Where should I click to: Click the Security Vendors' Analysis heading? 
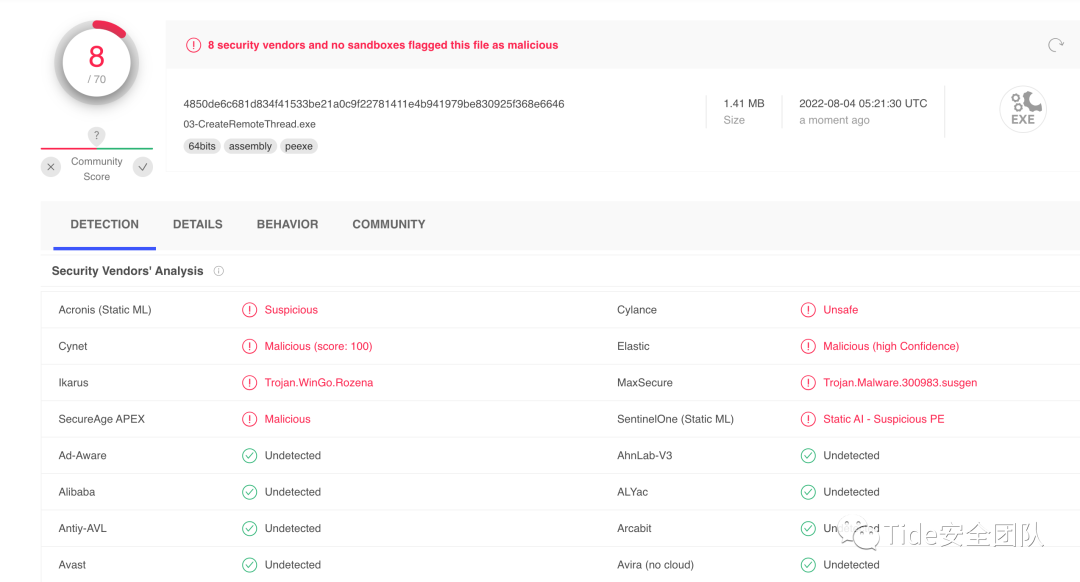click(x=127, y=271)
